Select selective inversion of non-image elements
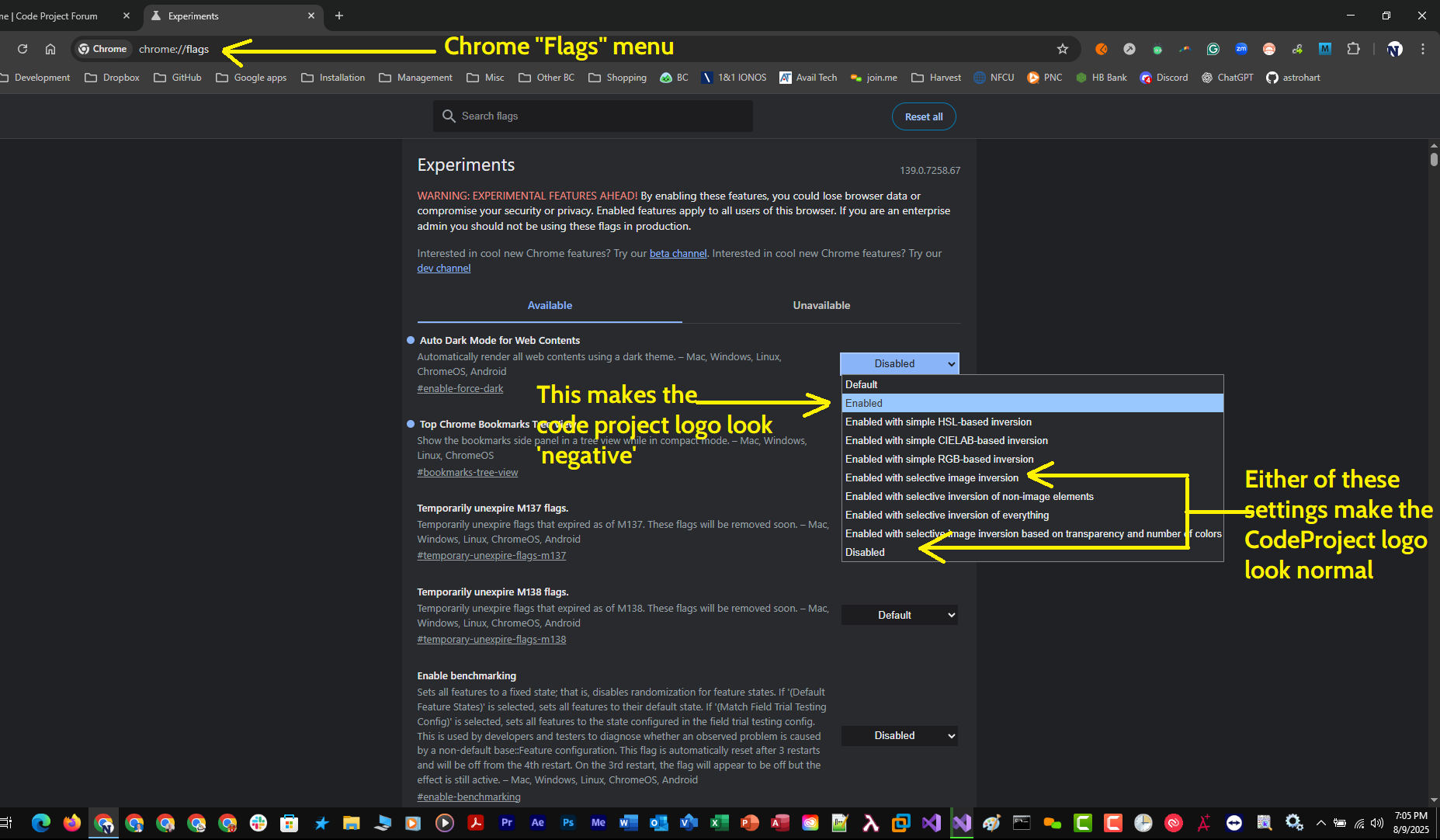The height and width of the screenshot is (840, 1440). 1032,496
